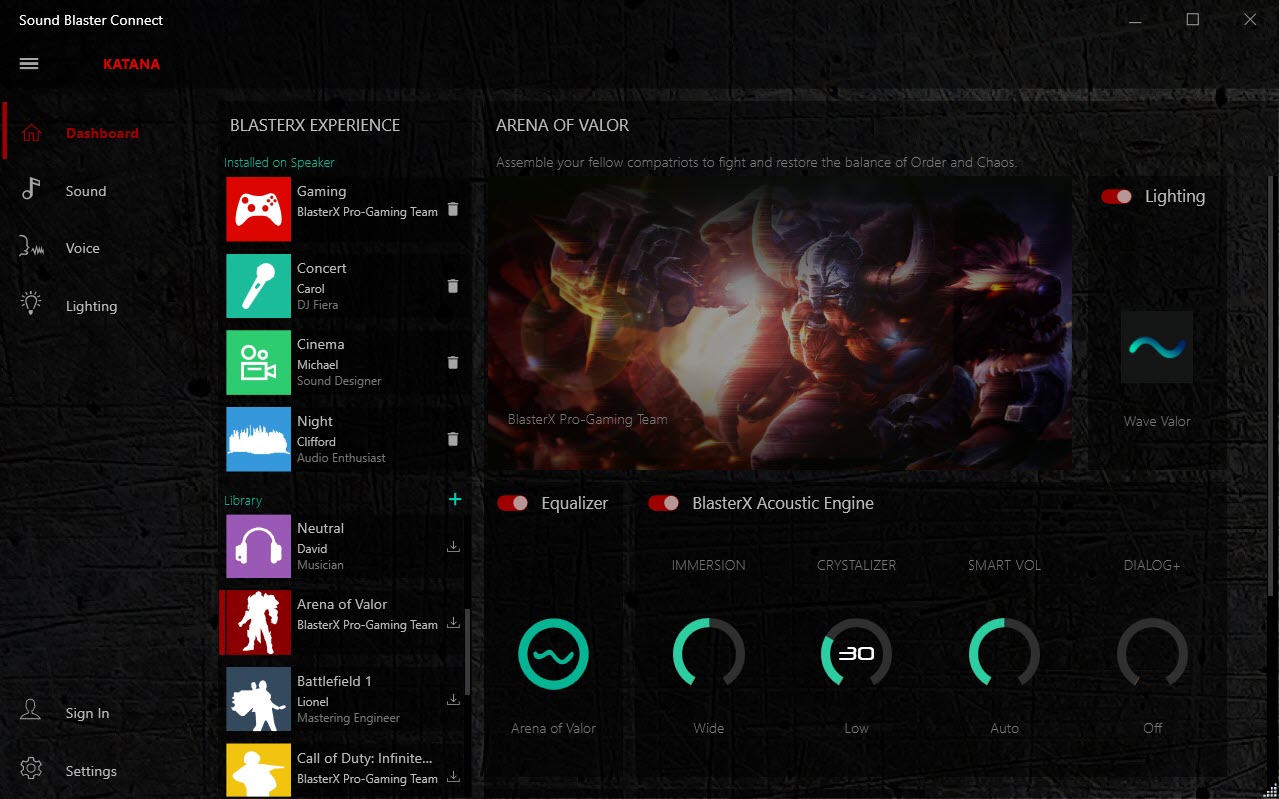
Task: Select the Concert microphone thumbnail
Action: tap(258, 286)
